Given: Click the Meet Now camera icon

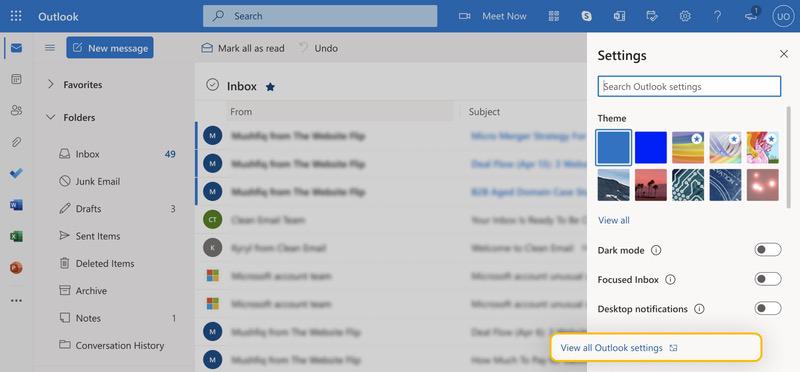Looking at the screenshot, I should point(464,16).
